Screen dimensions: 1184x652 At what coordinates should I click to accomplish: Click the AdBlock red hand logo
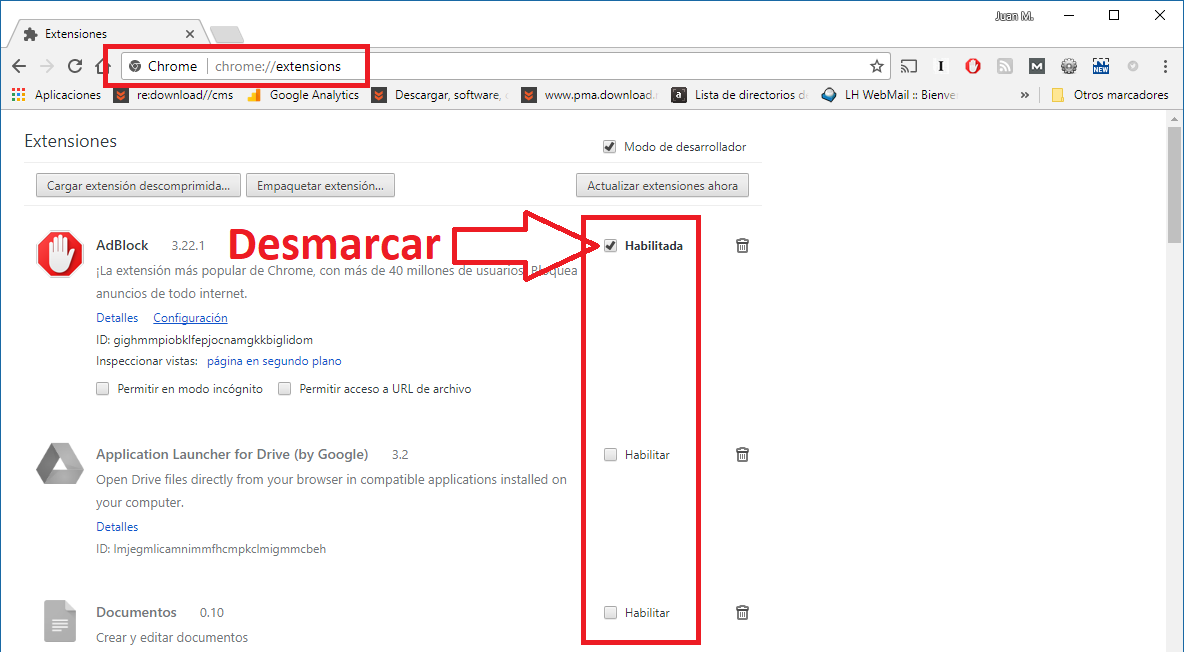(60, 254)
